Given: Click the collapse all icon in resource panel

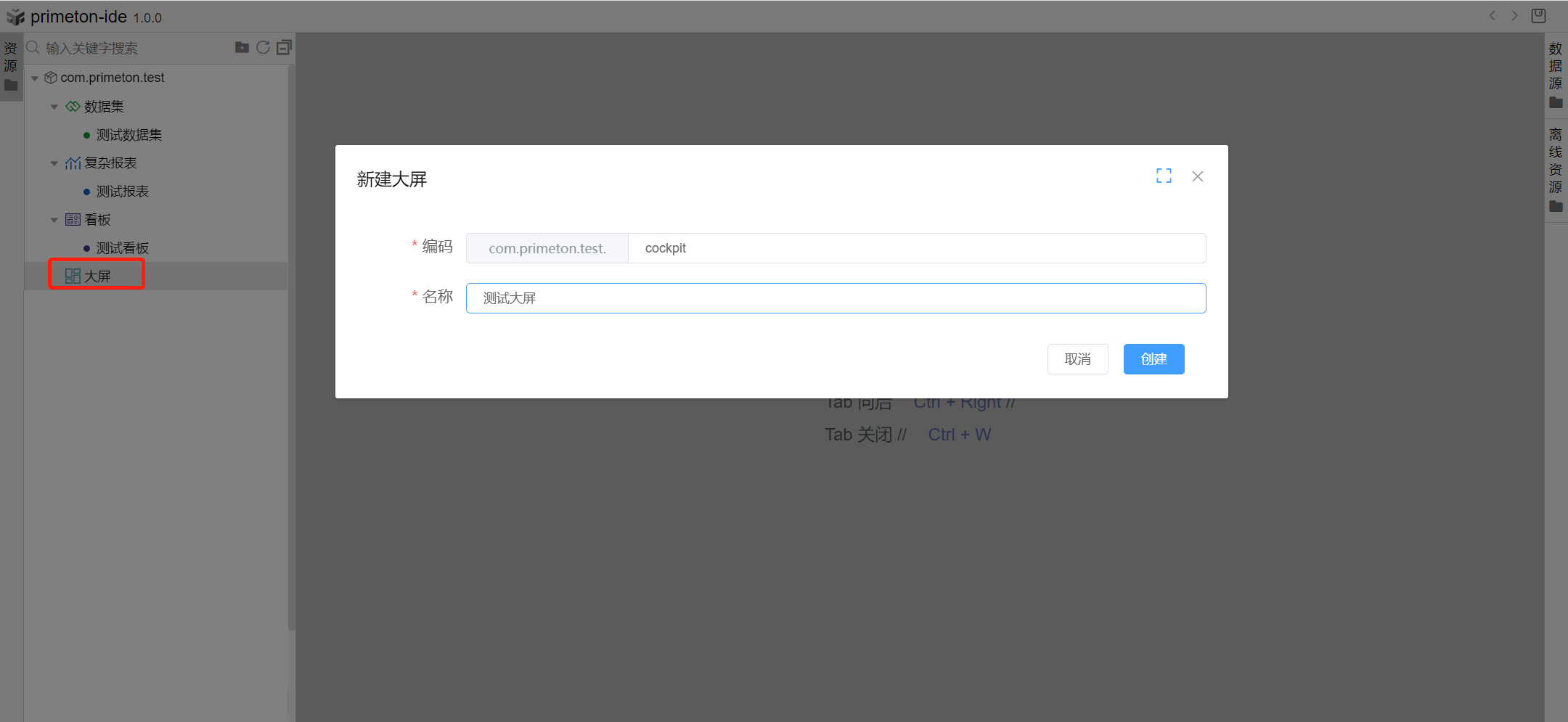Looking at the screenshot, I should tap(284, 48).
